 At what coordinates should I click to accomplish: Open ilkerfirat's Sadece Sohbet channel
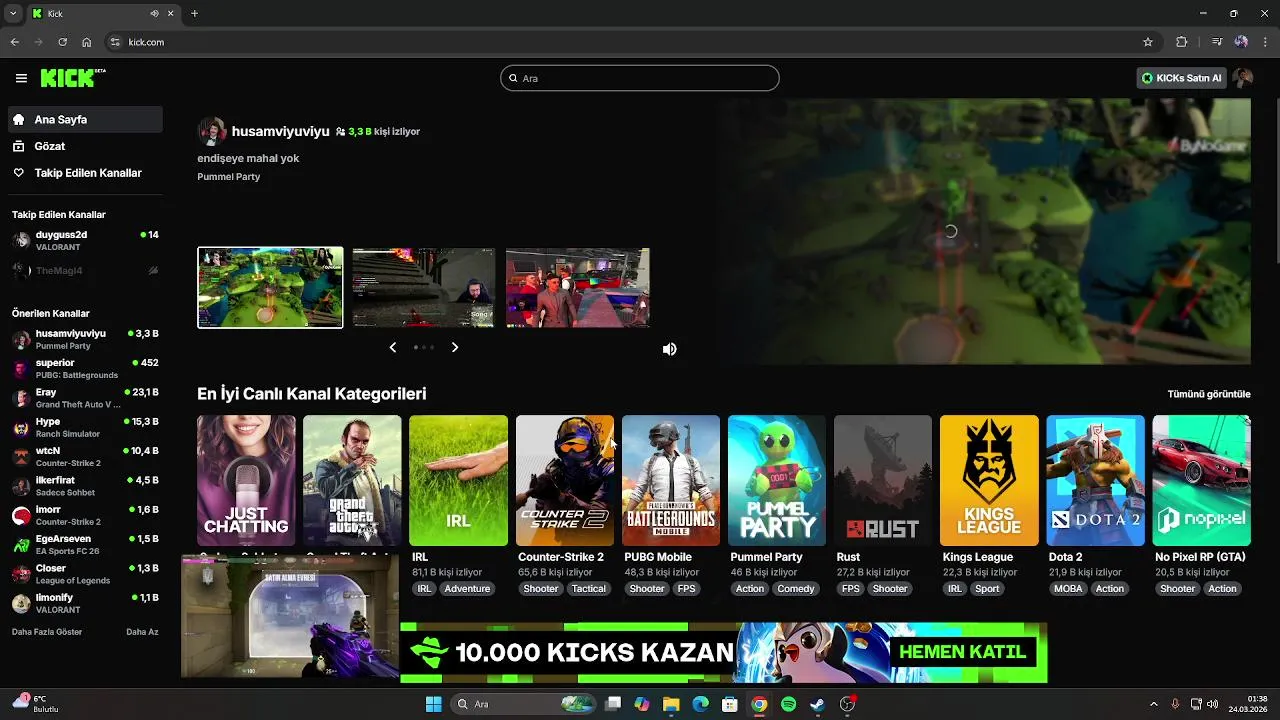click(86, 486)
